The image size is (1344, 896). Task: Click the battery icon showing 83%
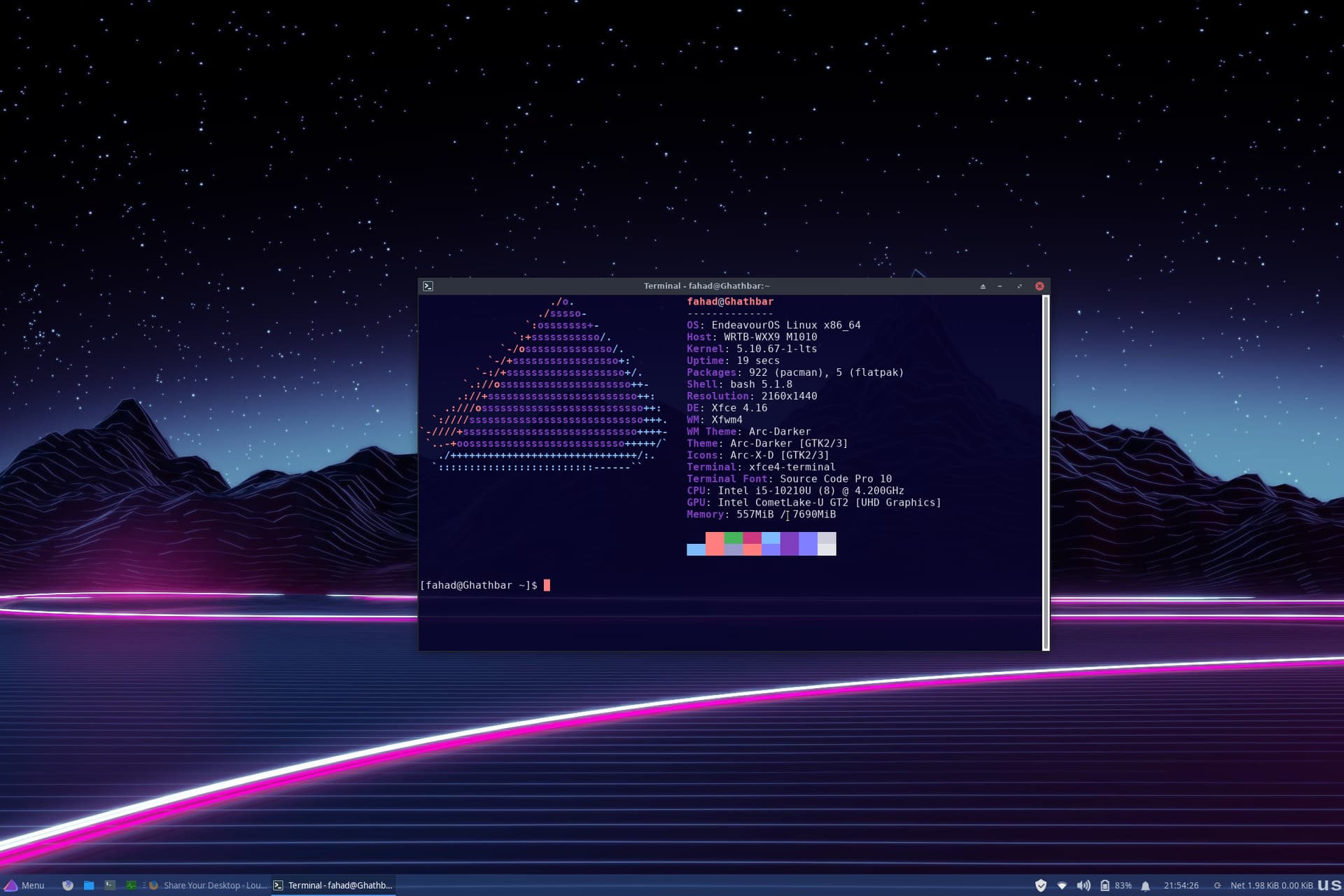click(1105, 885)
